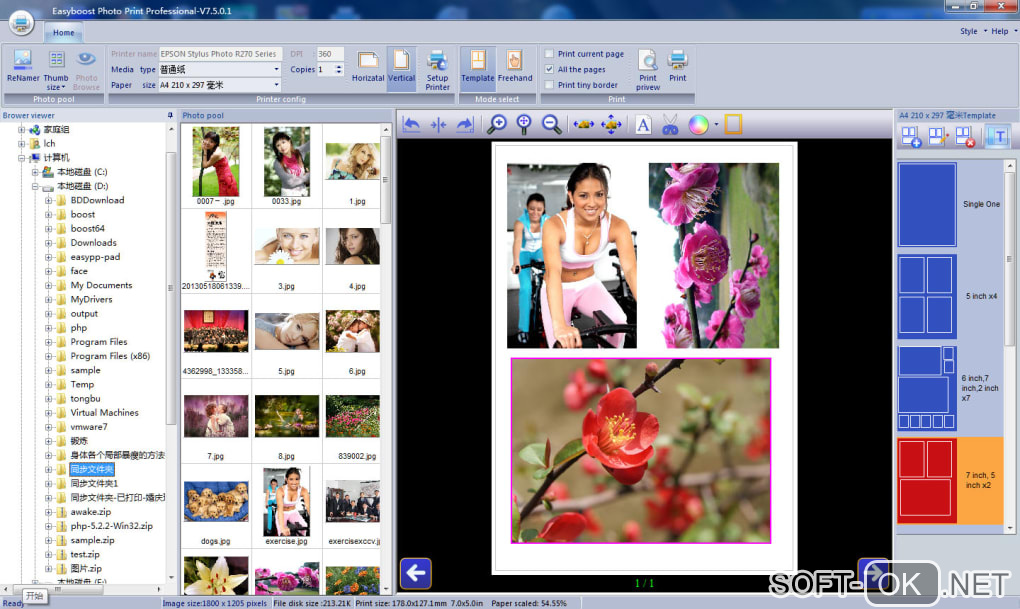Expand the Virtual Machines folder
This screenshot has height=609, width=1020.
(x=49, y=413)
